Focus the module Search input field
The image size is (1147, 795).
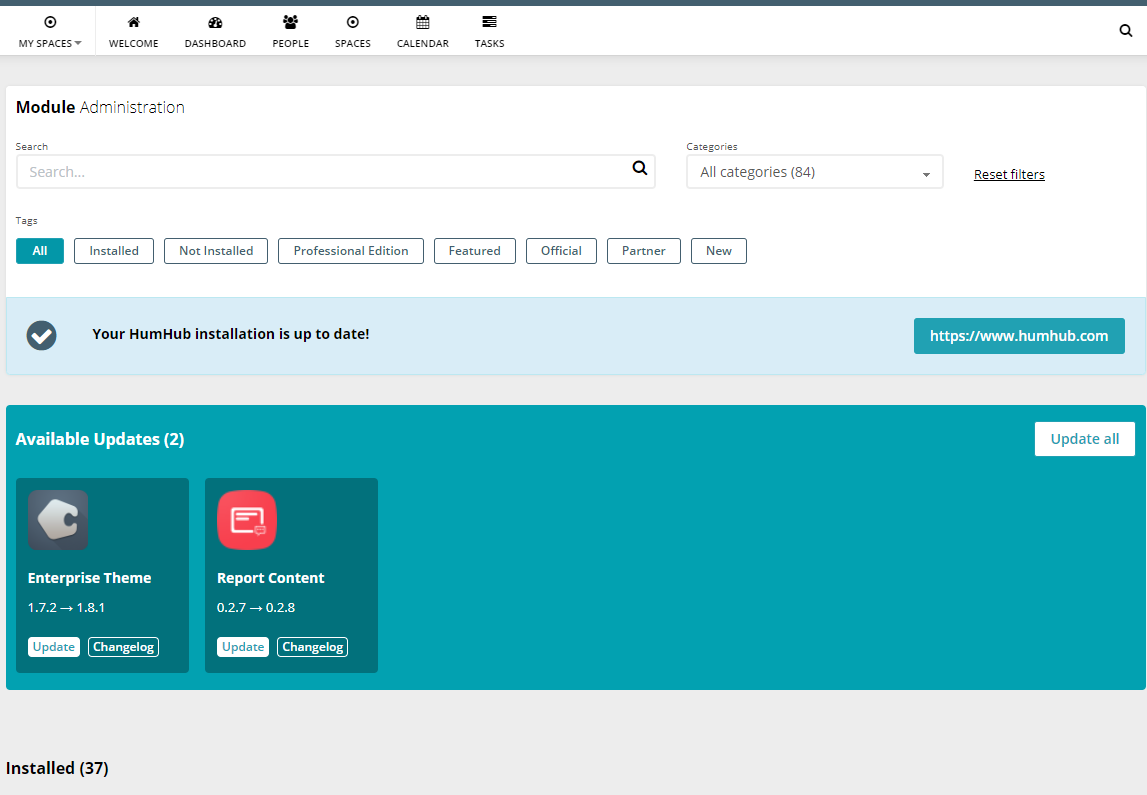[x=336, y=172]
